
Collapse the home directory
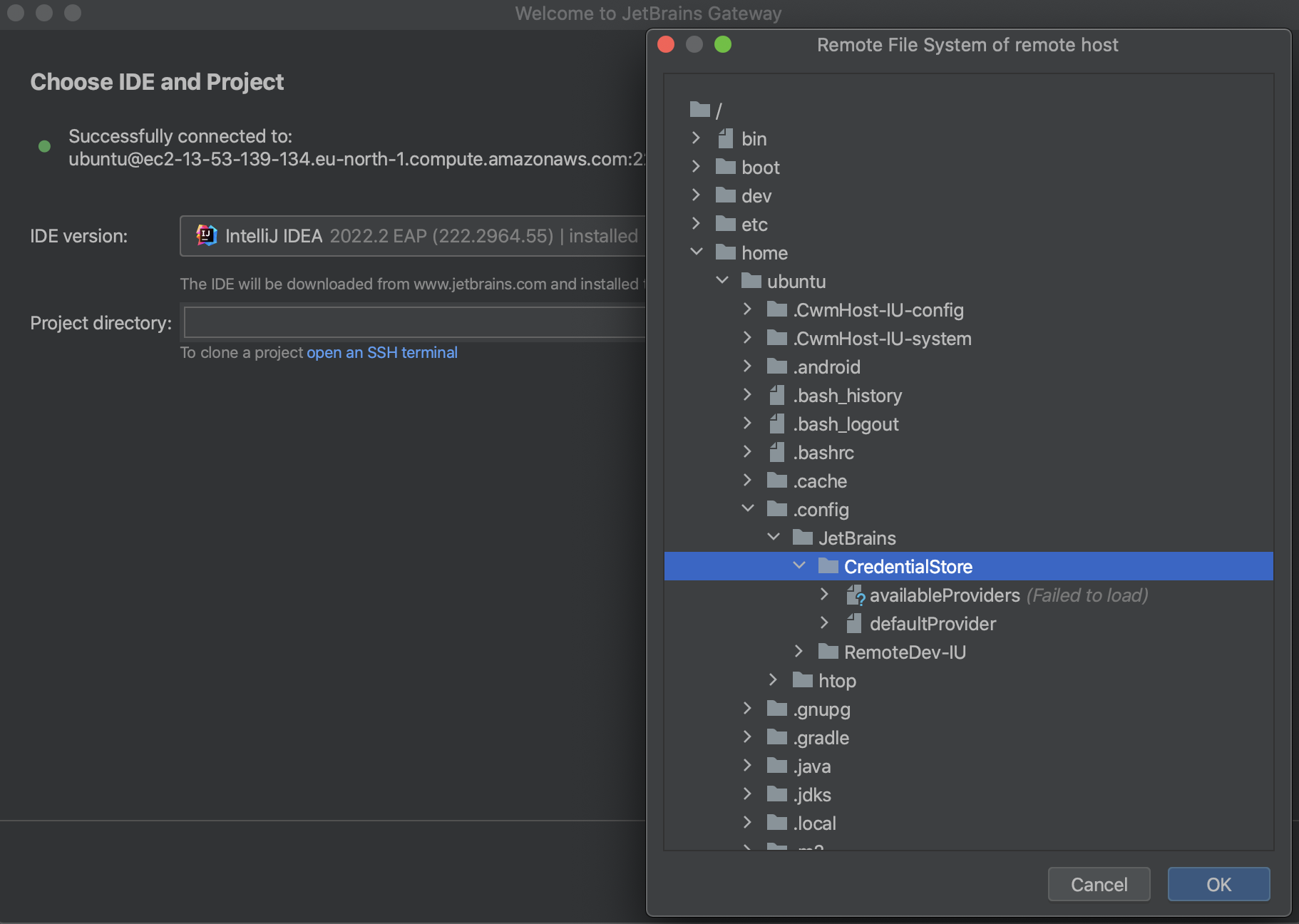(697, 252)
